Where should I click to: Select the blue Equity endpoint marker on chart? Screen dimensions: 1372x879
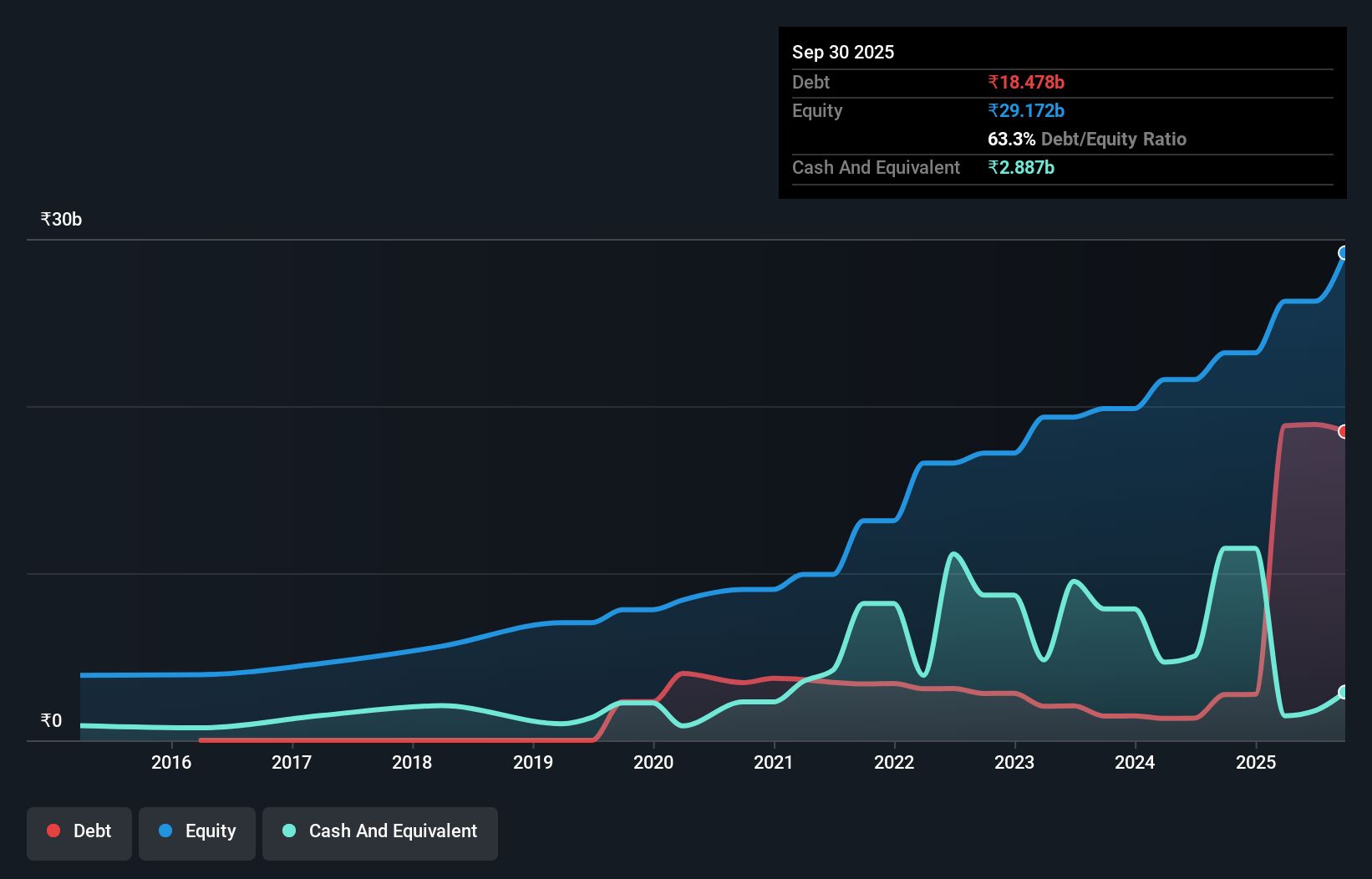pos(1344,252)
